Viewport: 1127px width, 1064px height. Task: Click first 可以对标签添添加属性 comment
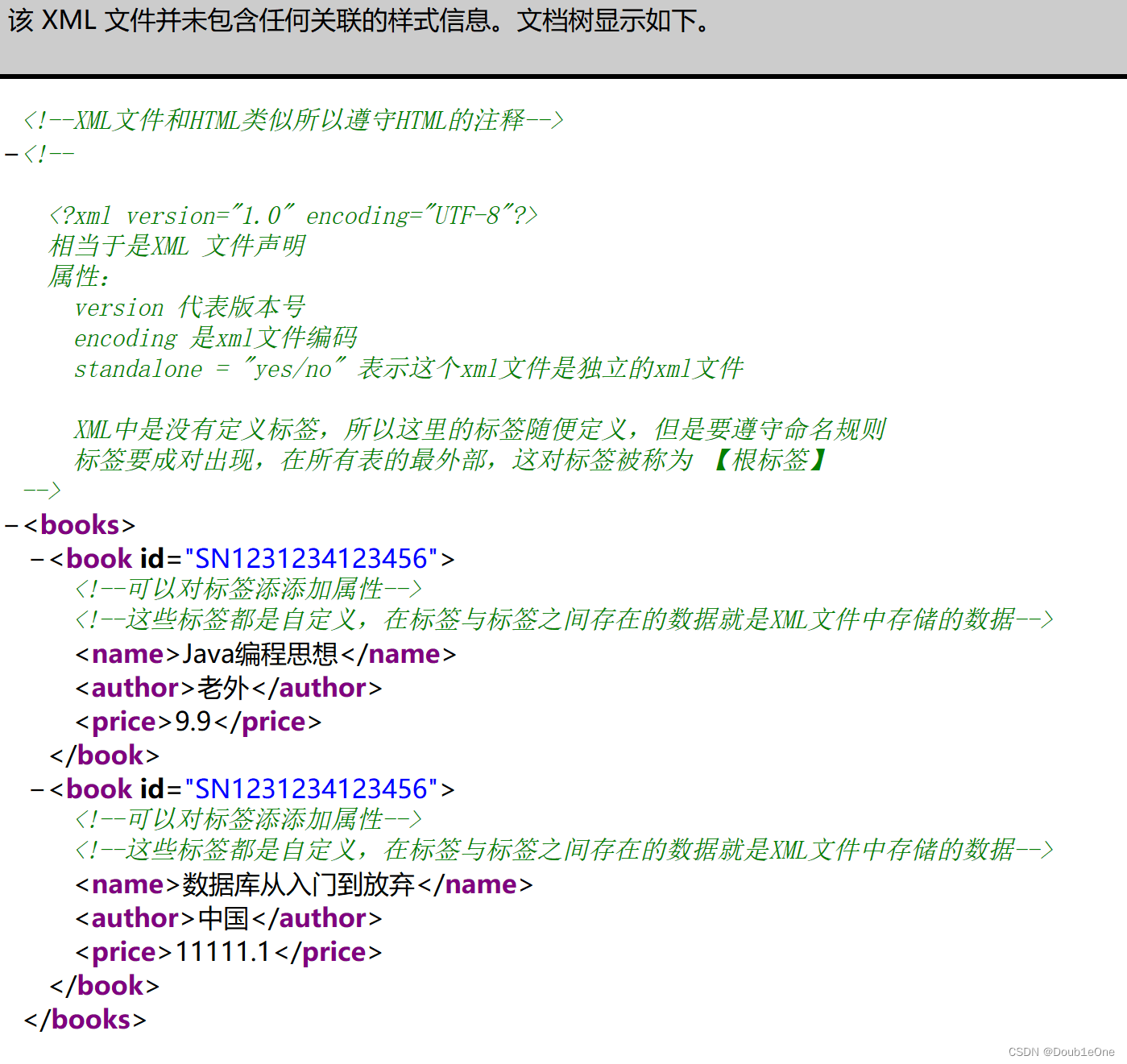pos(248,590)
